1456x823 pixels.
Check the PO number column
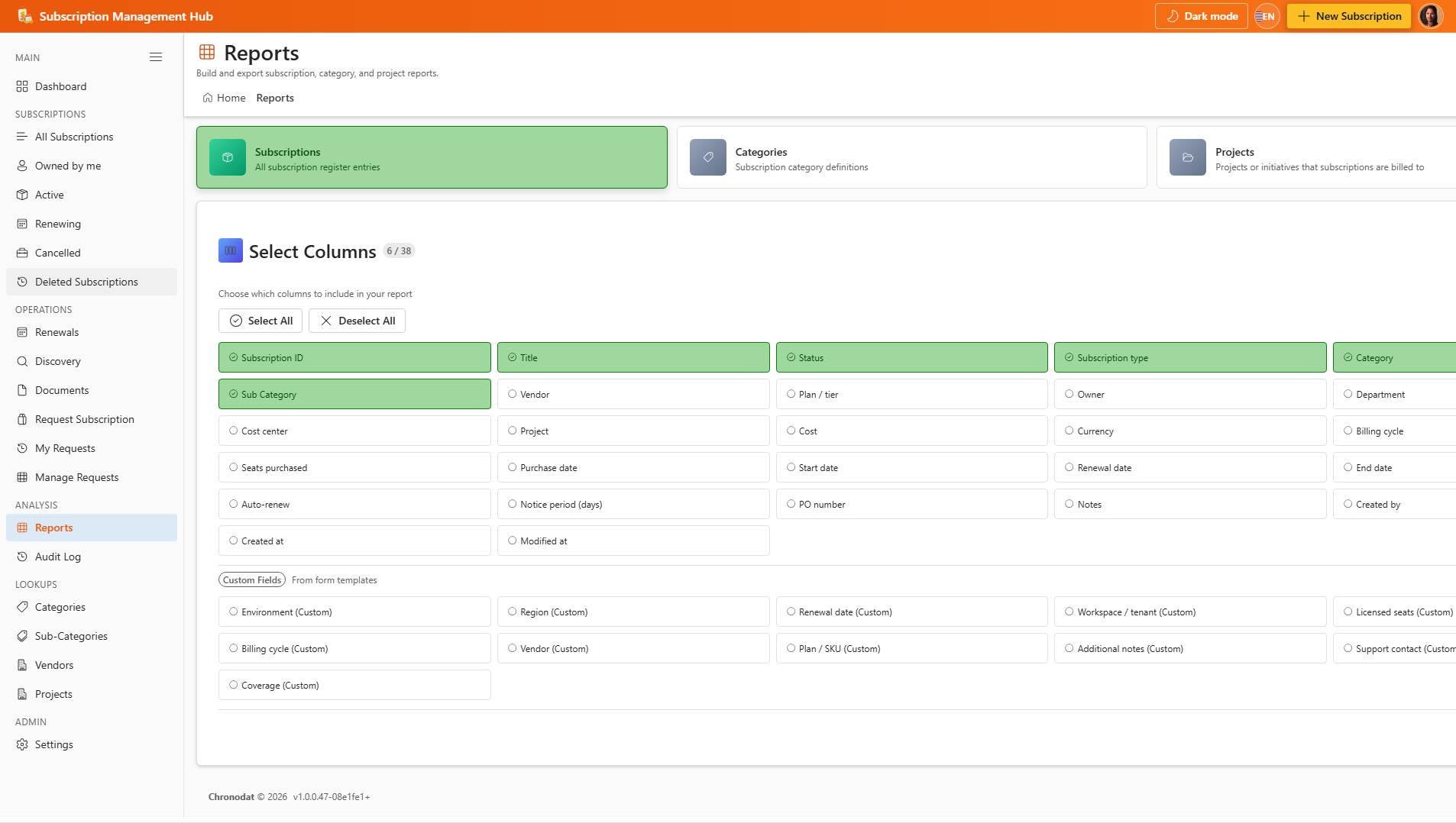pyautogui.click(x=912, y=504)
